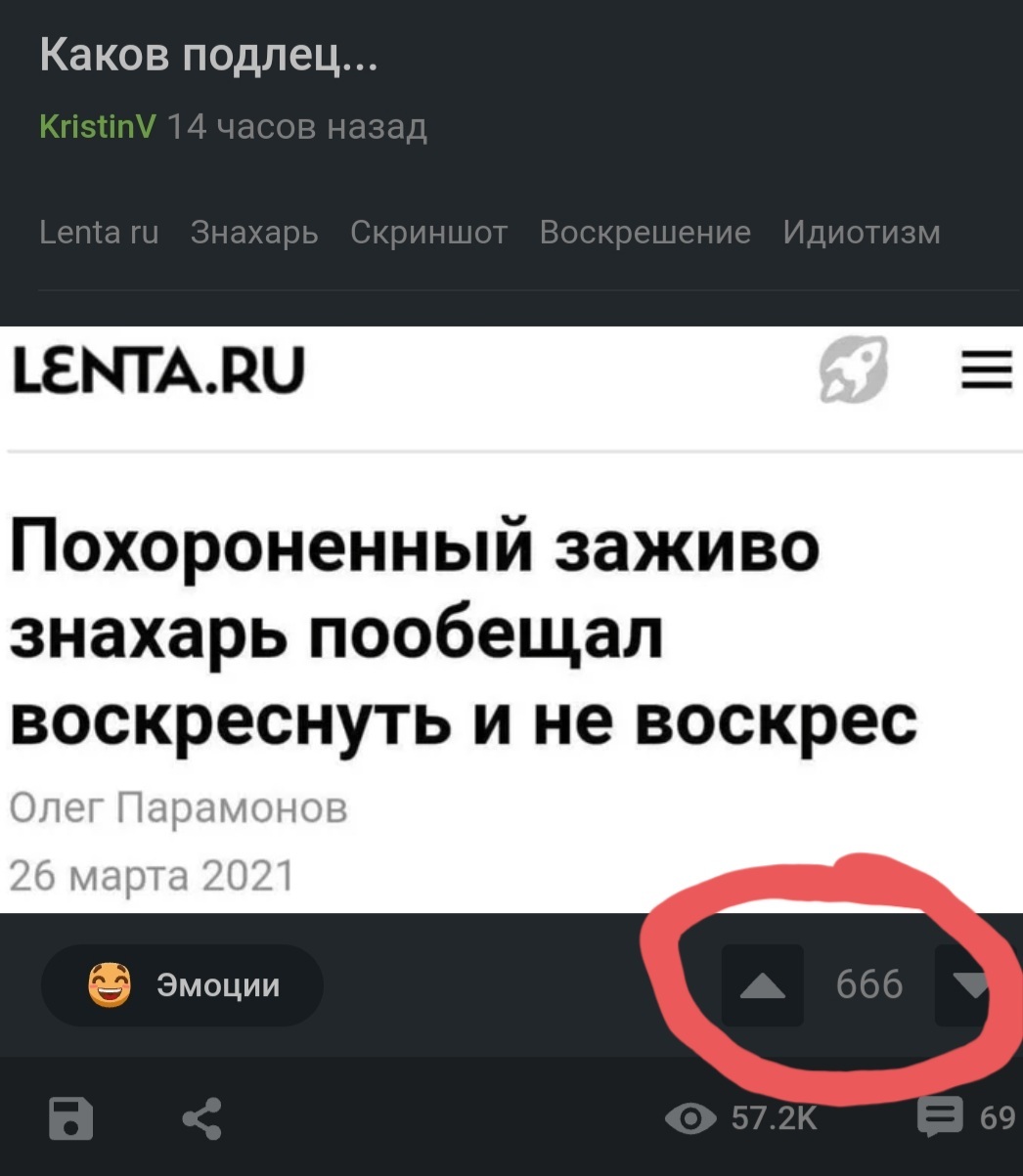The image size is (1023, 1176).
Task: Tap the smiley emoji in Эмоции button
Action: pos(109,984)
